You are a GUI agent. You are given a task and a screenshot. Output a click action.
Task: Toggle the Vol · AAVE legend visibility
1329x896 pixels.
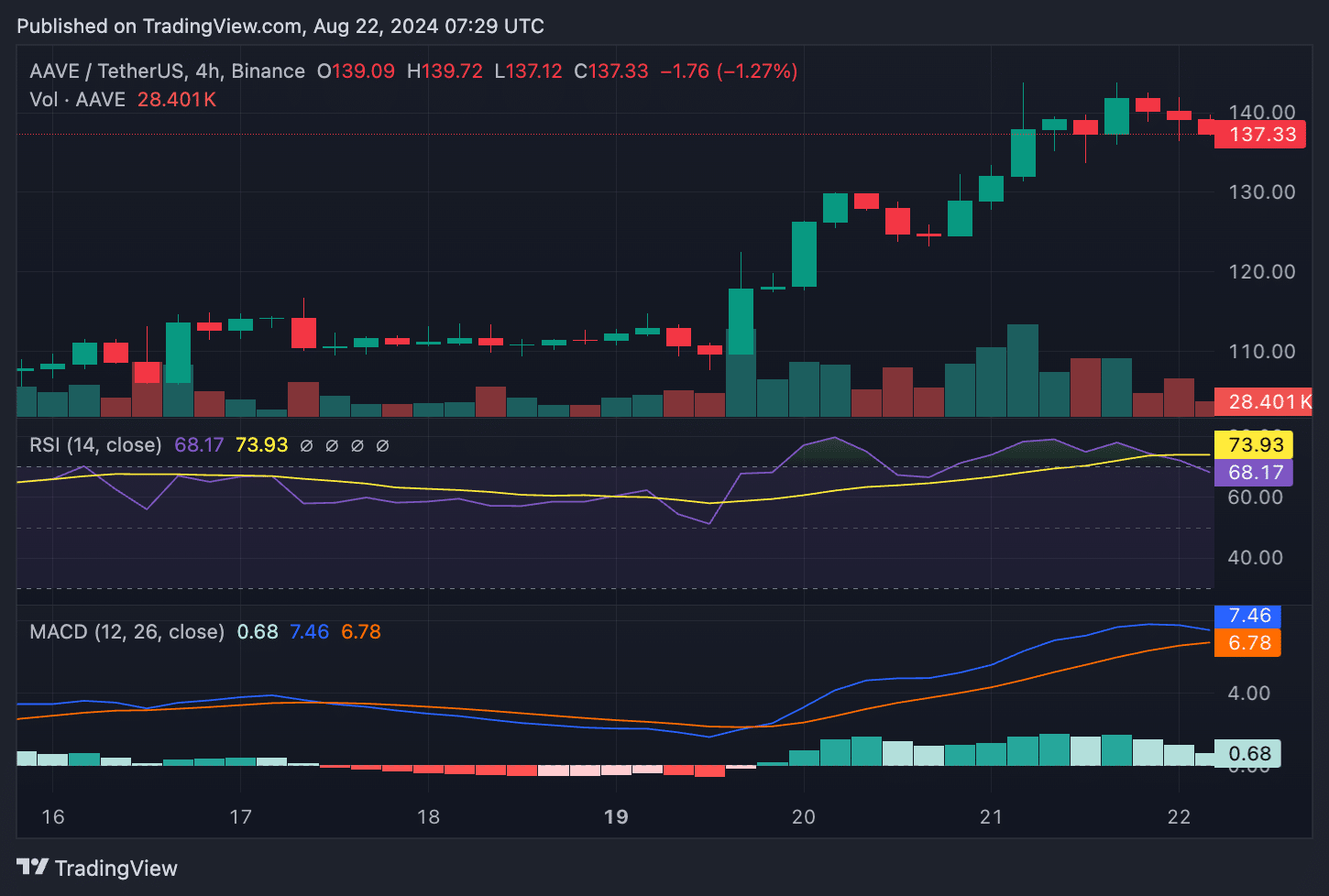click(x=79, y=100)
